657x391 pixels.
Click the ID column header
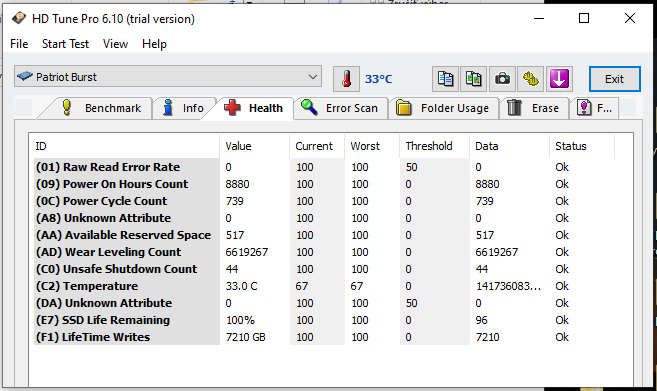[126, 146]
